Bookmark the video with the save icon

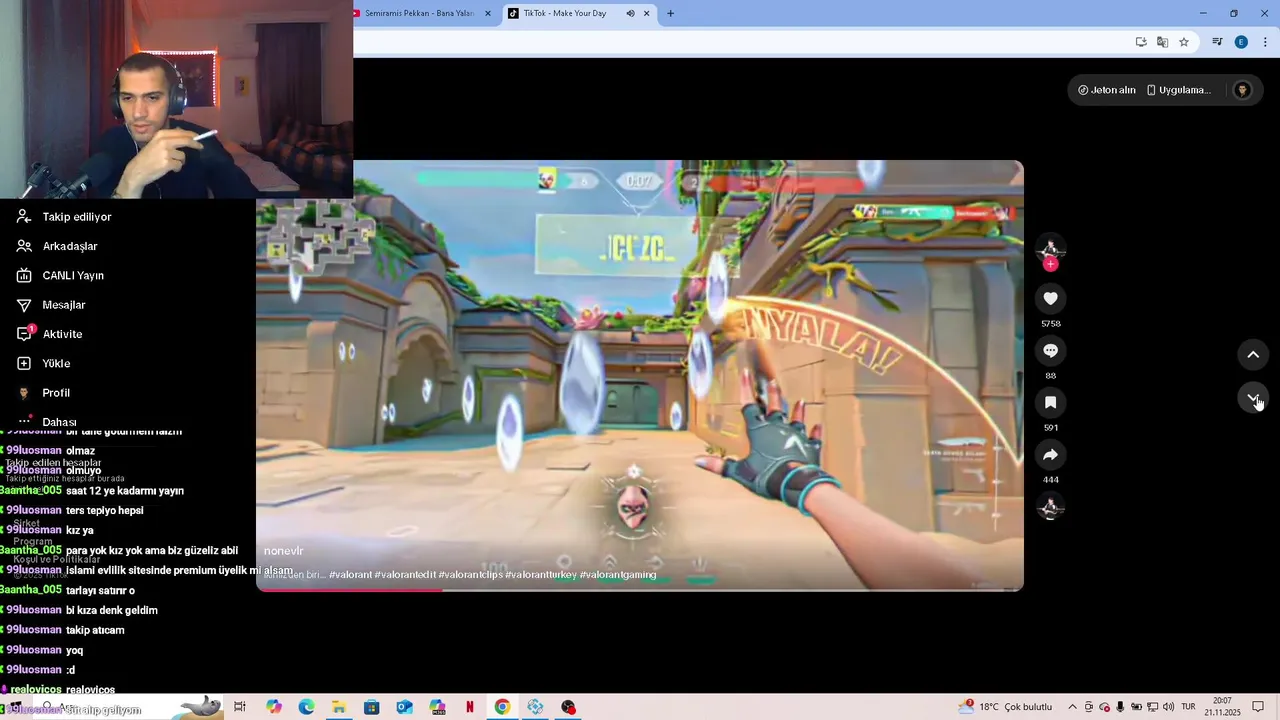pos(1050,402)
